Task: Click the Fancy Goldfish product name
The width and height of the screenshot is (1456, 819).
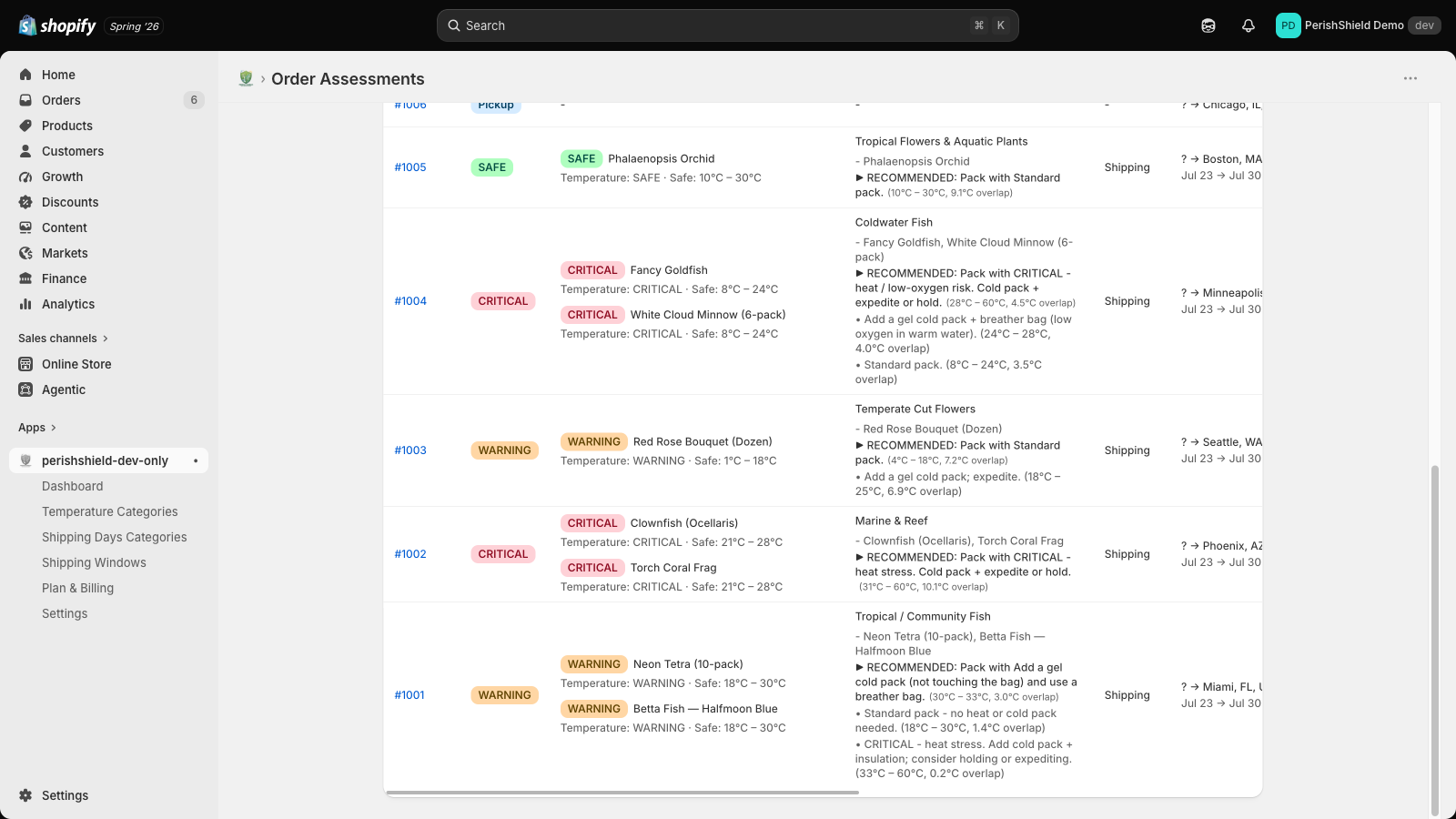Action: click(669, 270)
